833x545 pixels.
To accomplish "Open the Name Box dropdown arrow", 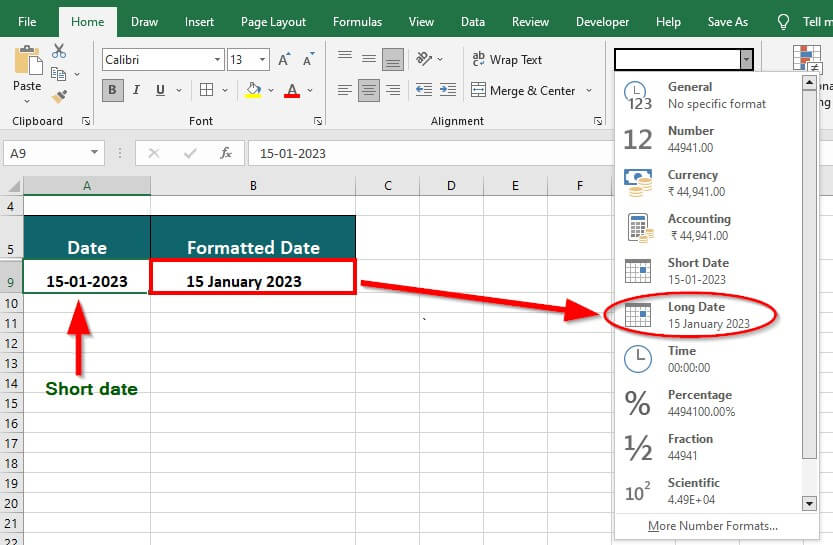I will tap(95, 153).
